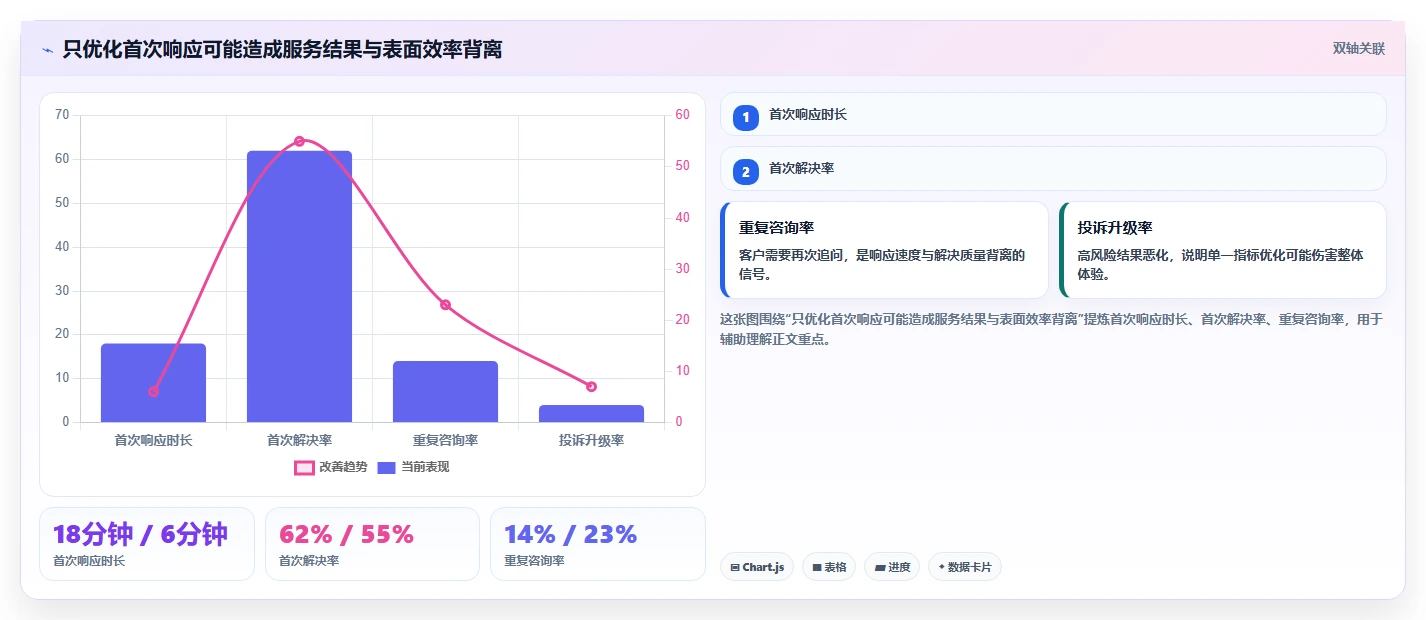
Task: Click the 数据卡片 tag chip
Action: (965, 567)
